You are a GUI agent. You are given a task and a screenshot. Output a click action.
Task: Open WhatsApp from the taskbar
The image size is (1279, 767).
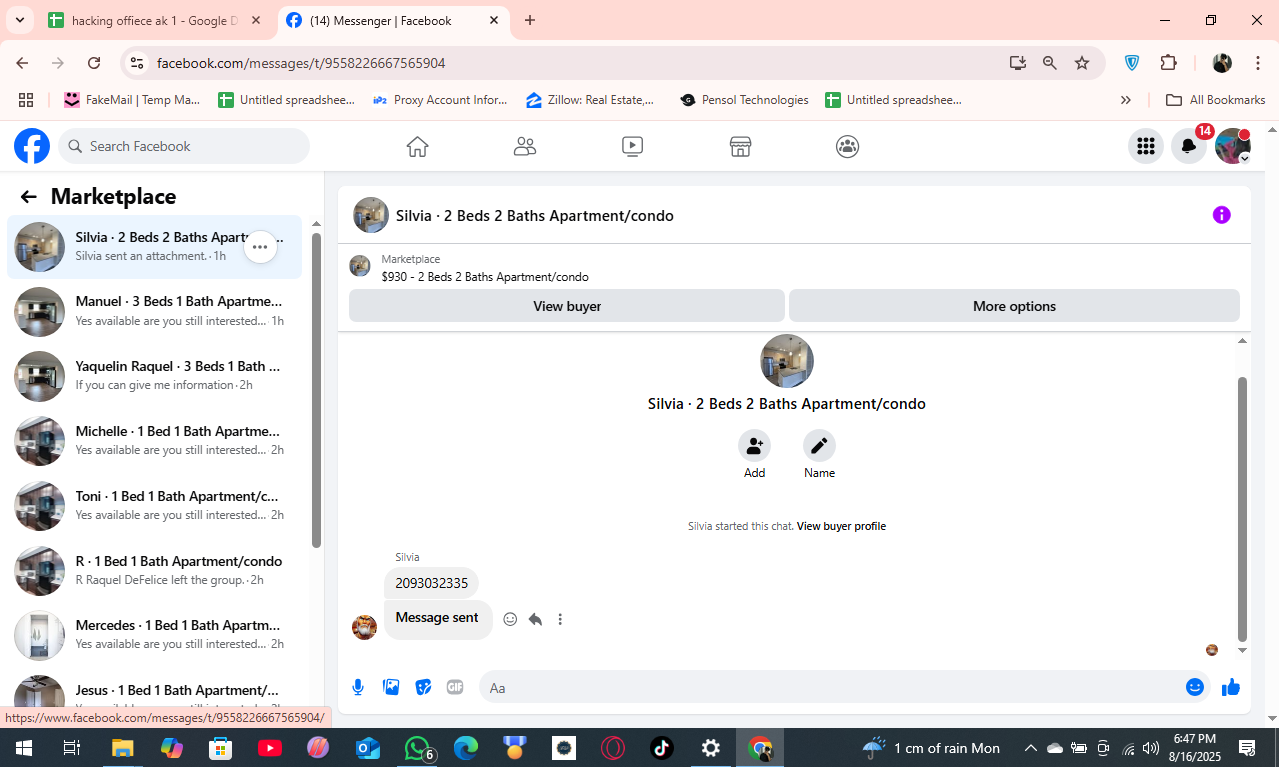(418, 748)
